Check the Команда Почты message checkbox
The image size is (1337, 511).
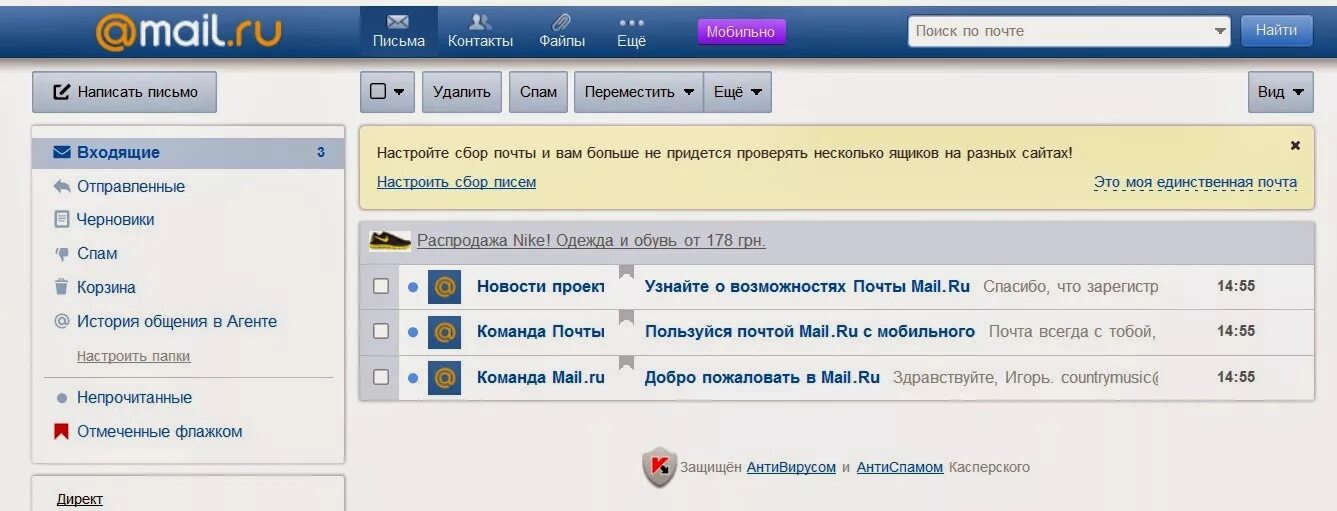click(x=381, y=332)
